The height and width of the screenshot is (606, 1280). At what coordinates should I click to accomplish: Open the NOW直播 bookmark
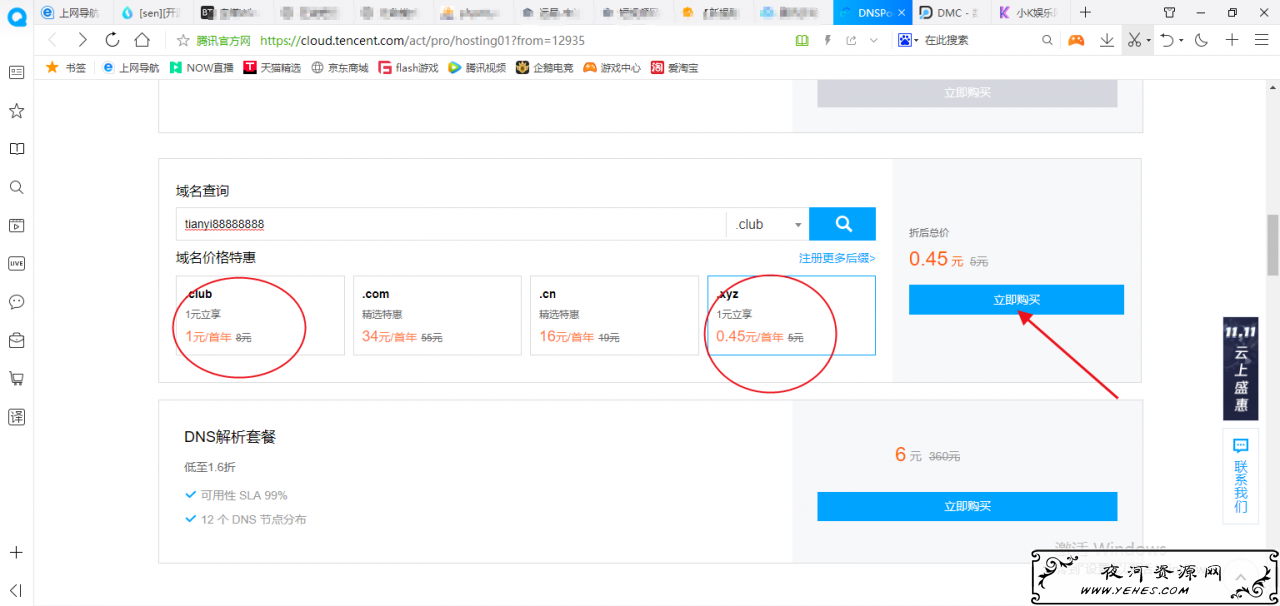pos(201,68)
